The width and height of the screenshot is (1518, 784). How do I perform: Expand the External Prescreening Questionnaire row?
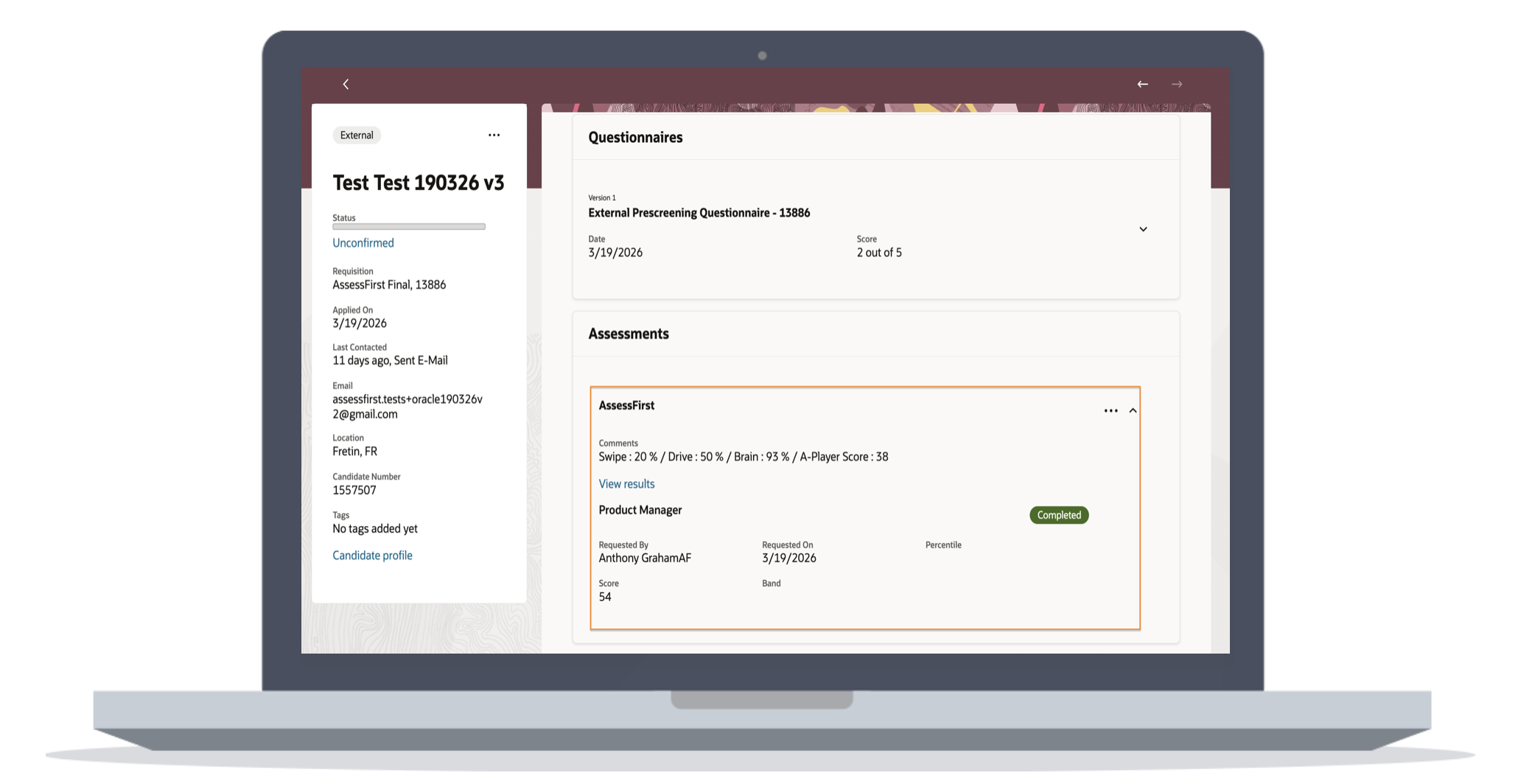click(1143, 229)
